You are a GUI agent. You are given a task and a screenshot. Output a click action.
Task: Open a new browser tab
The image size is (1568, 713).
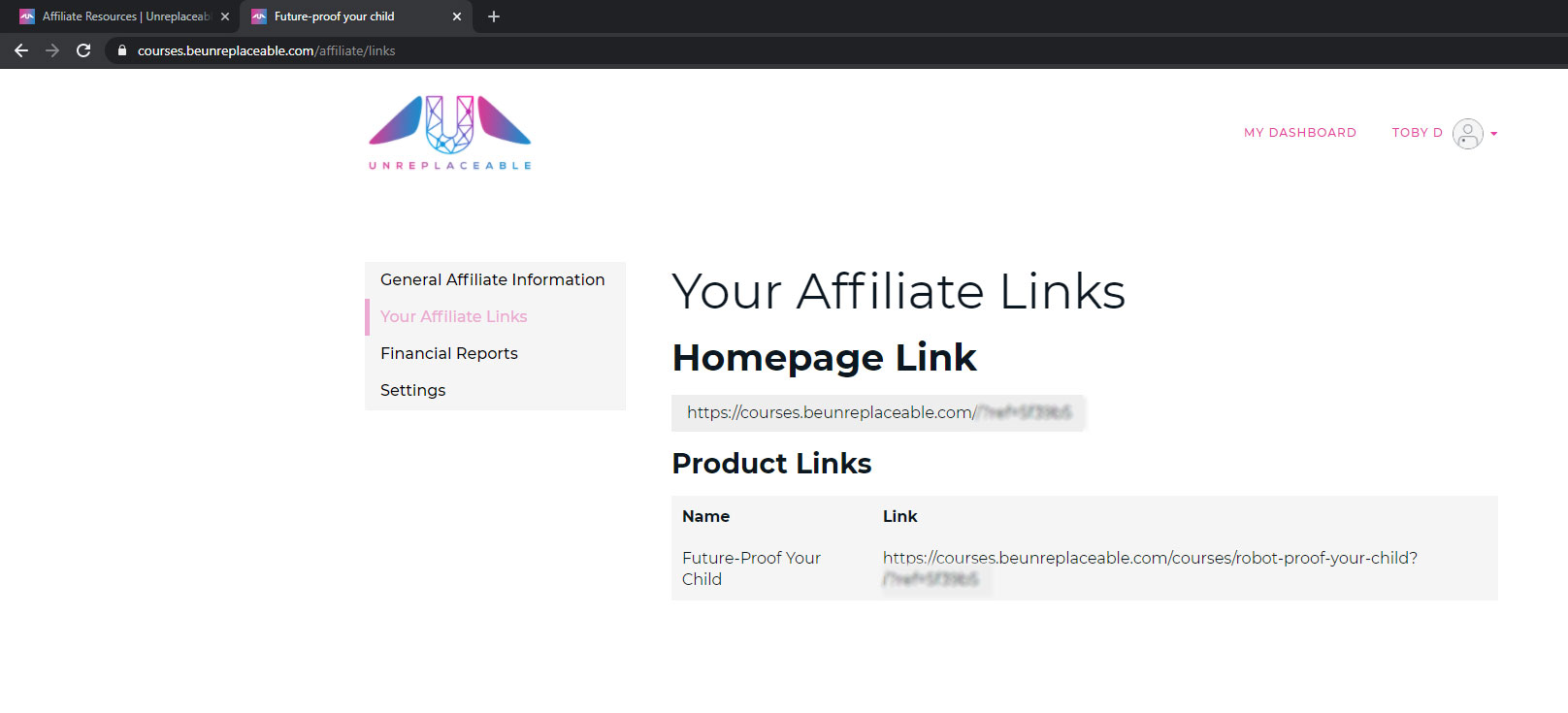tap(494, 16)
